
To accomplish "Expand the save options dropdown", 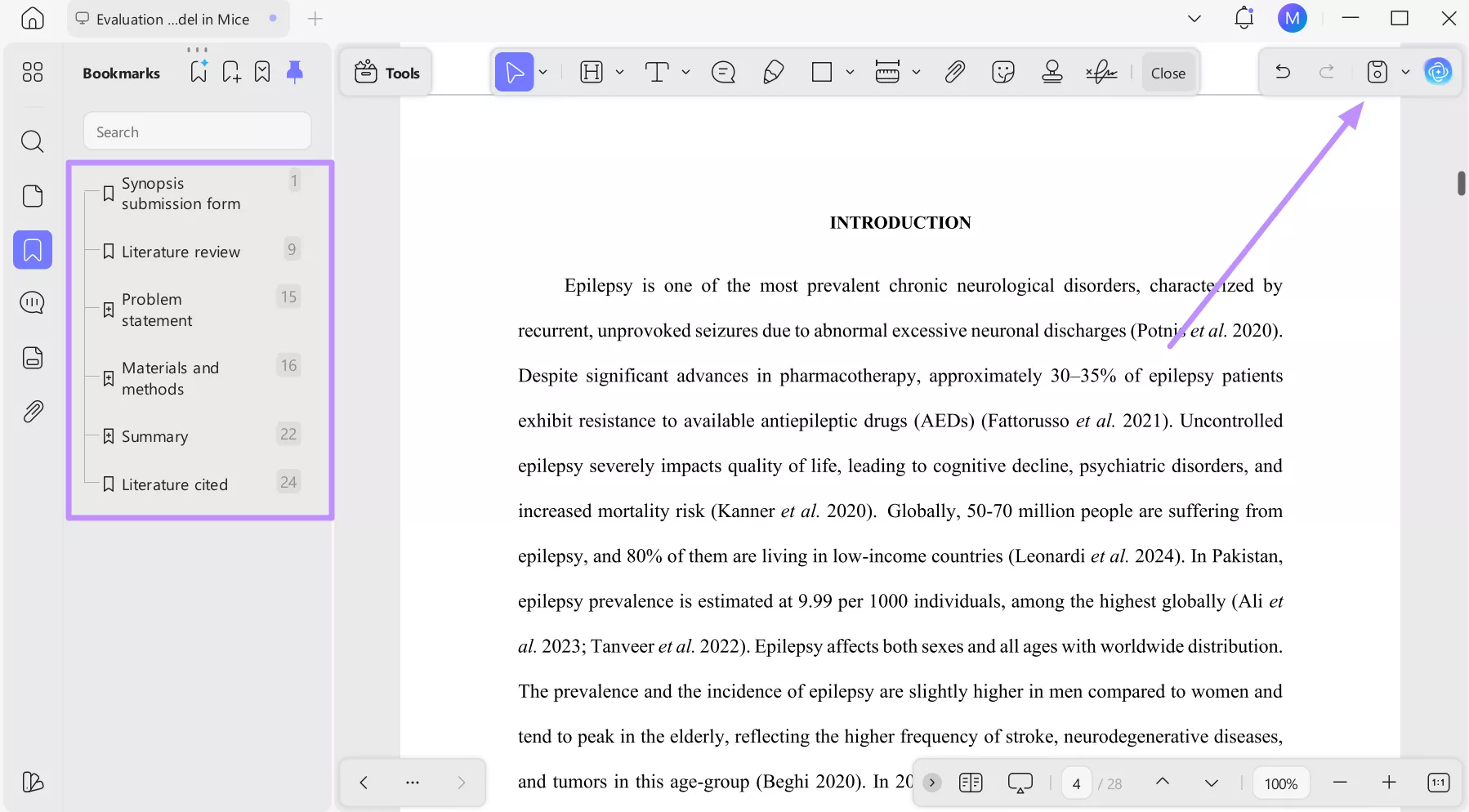I will click(x=1404, y=72).
